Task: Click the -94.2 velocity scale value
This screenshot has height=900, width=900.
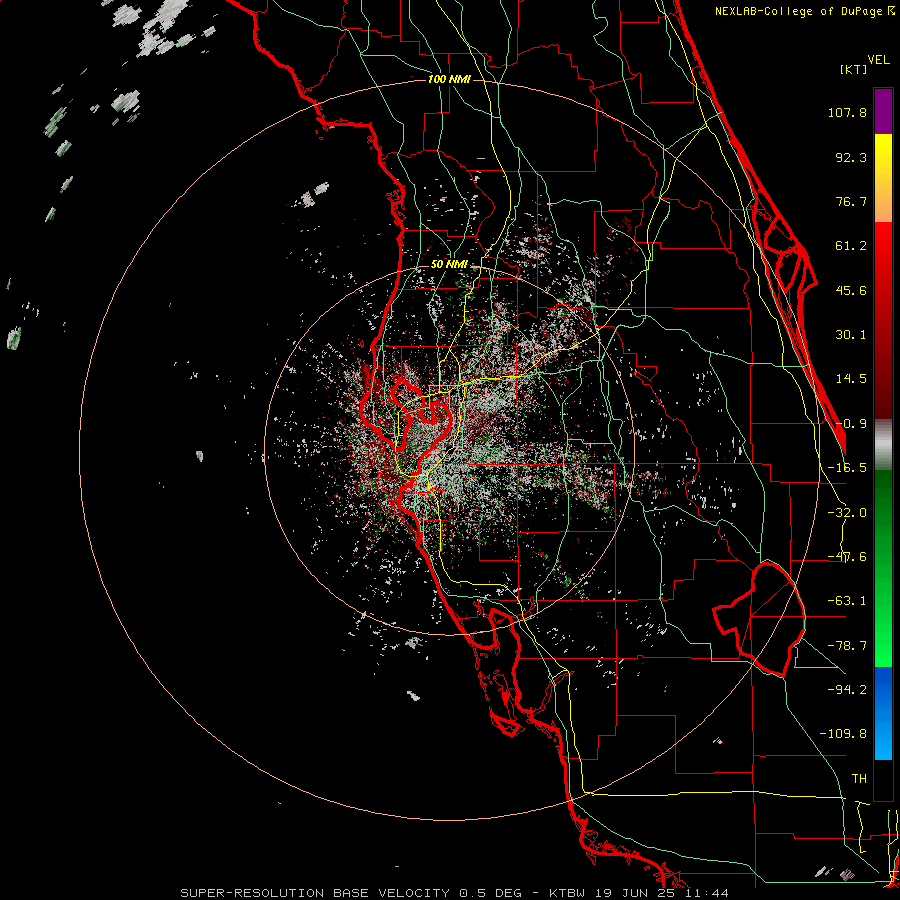Action: click(847, 690)
